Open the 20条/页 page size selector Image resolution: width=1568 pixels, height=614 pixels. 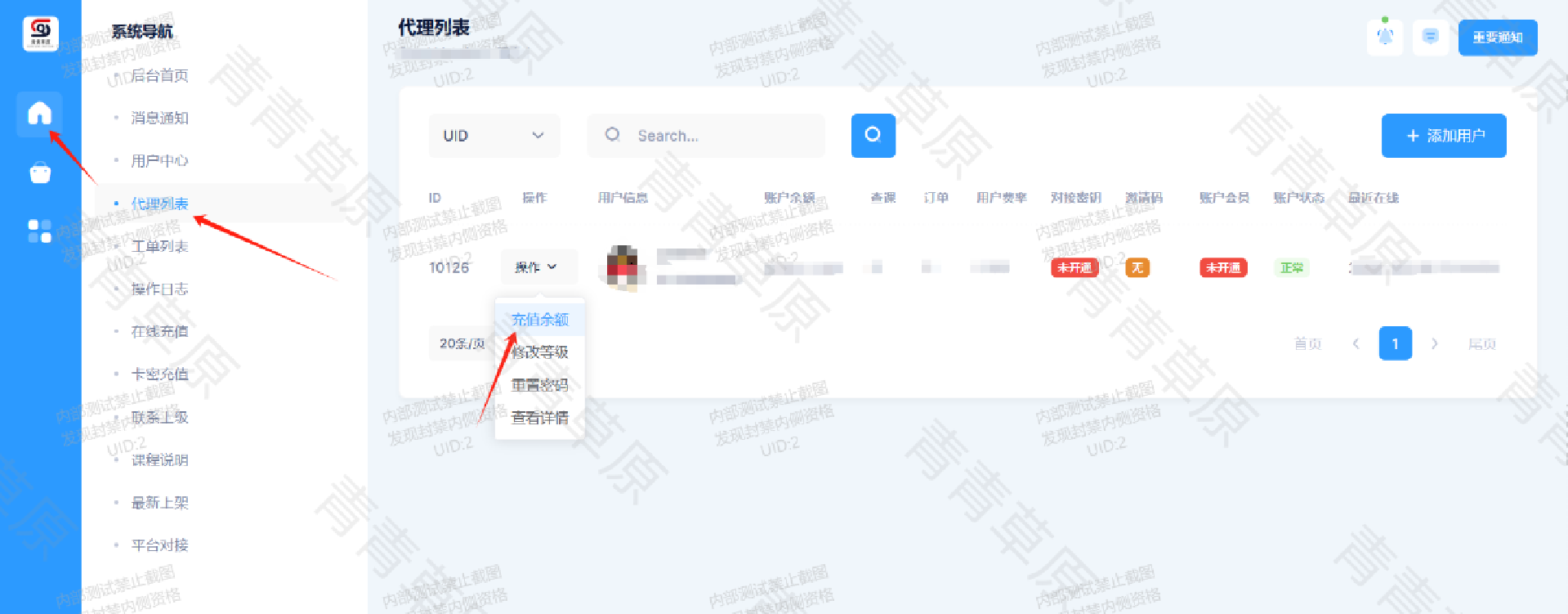[x=462, y=344]
